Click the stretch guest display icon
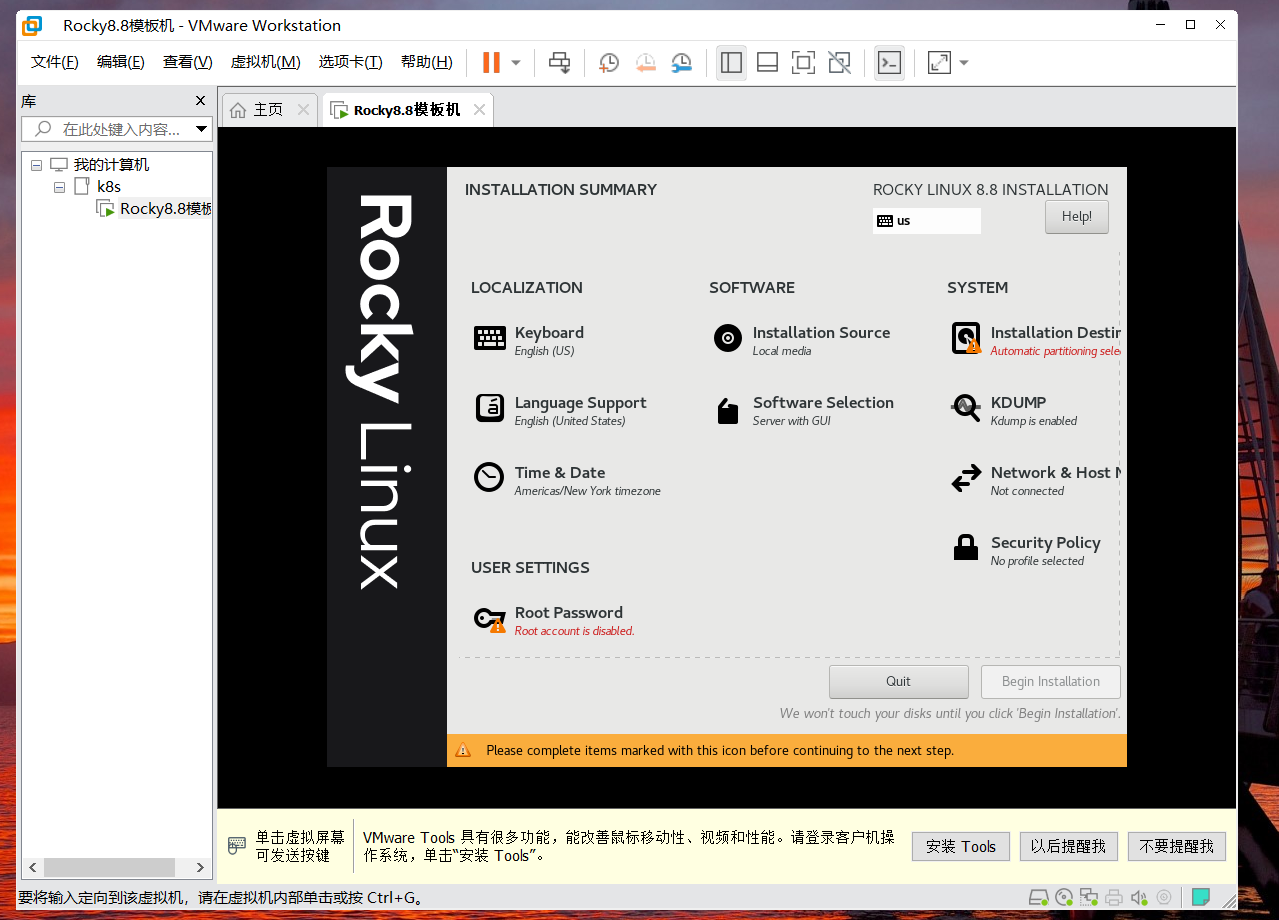Viewport: 1279px width, 920px height. tap(939, 62)
